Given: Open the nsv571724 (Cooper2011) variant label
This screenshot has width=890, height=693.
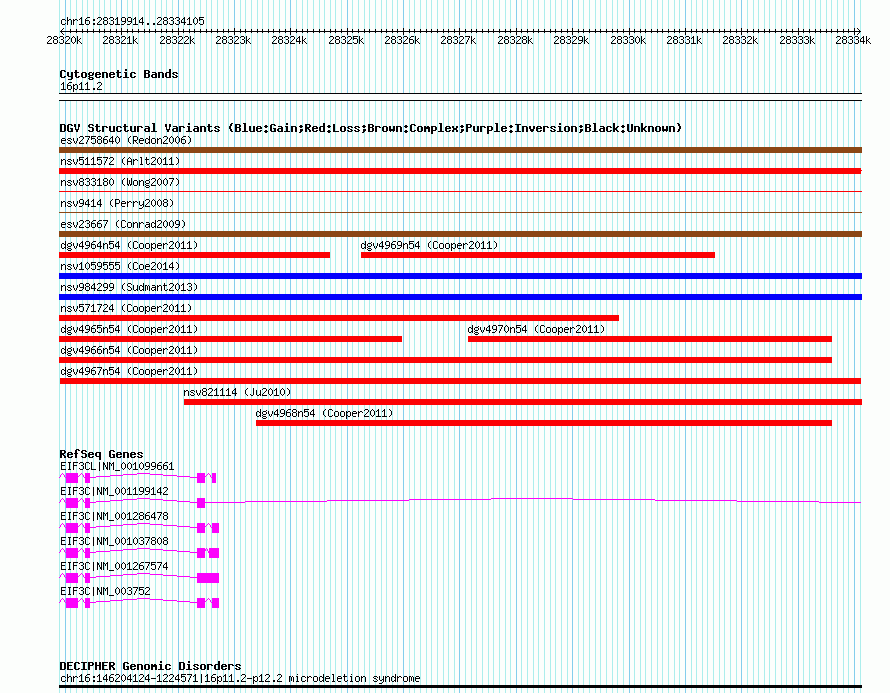Looking at the screenshot, I should [126, 308].
